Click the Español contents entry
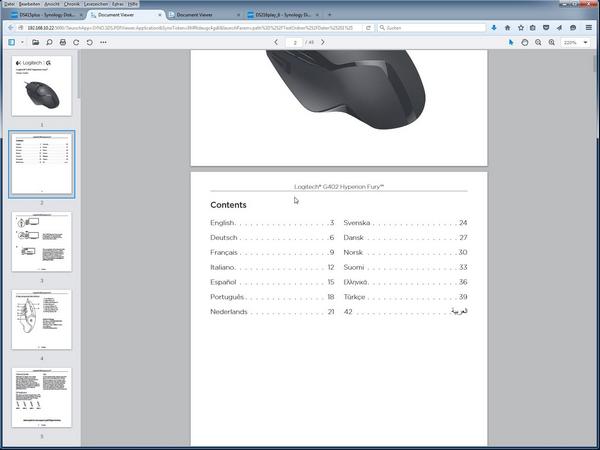 [x=272, y=282]
